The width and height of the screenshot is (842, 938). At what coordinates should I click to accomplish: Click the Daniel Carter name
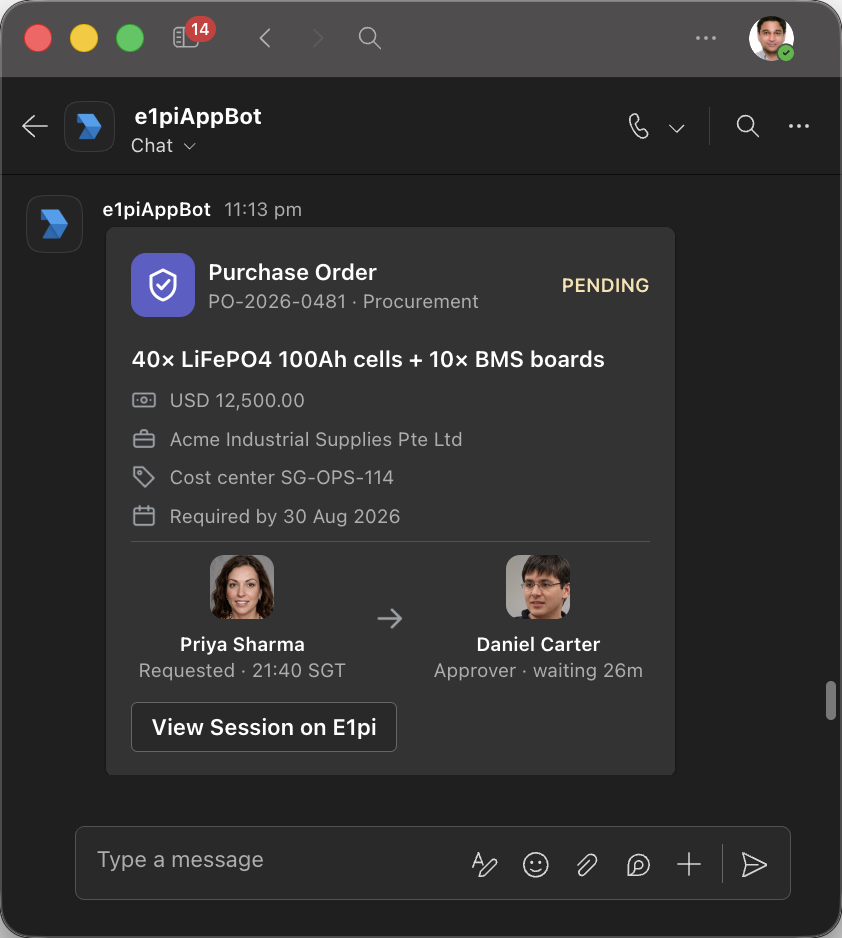(538, 644)
